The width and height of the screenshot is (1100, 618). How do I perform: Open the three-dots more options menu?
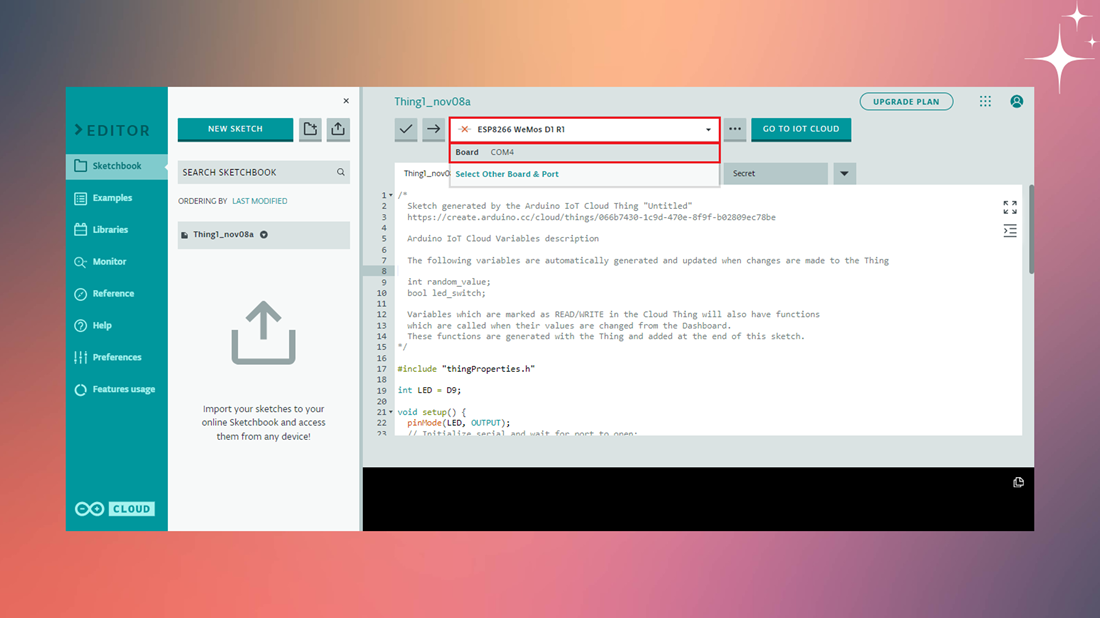coord(735,129)
